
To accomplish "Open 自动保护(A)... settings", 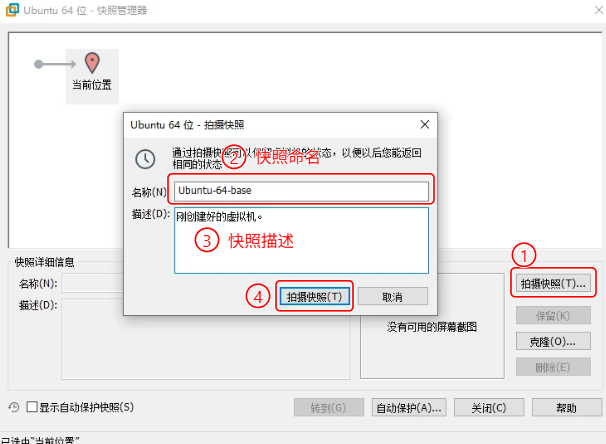I will tap(409, 407).
